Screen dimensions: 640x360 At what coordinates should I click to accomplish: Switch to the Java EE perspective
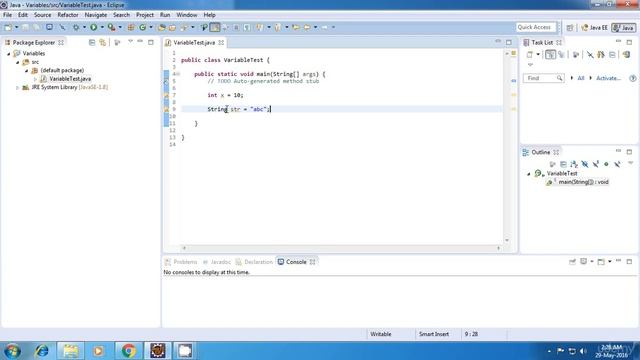[594, 28]
